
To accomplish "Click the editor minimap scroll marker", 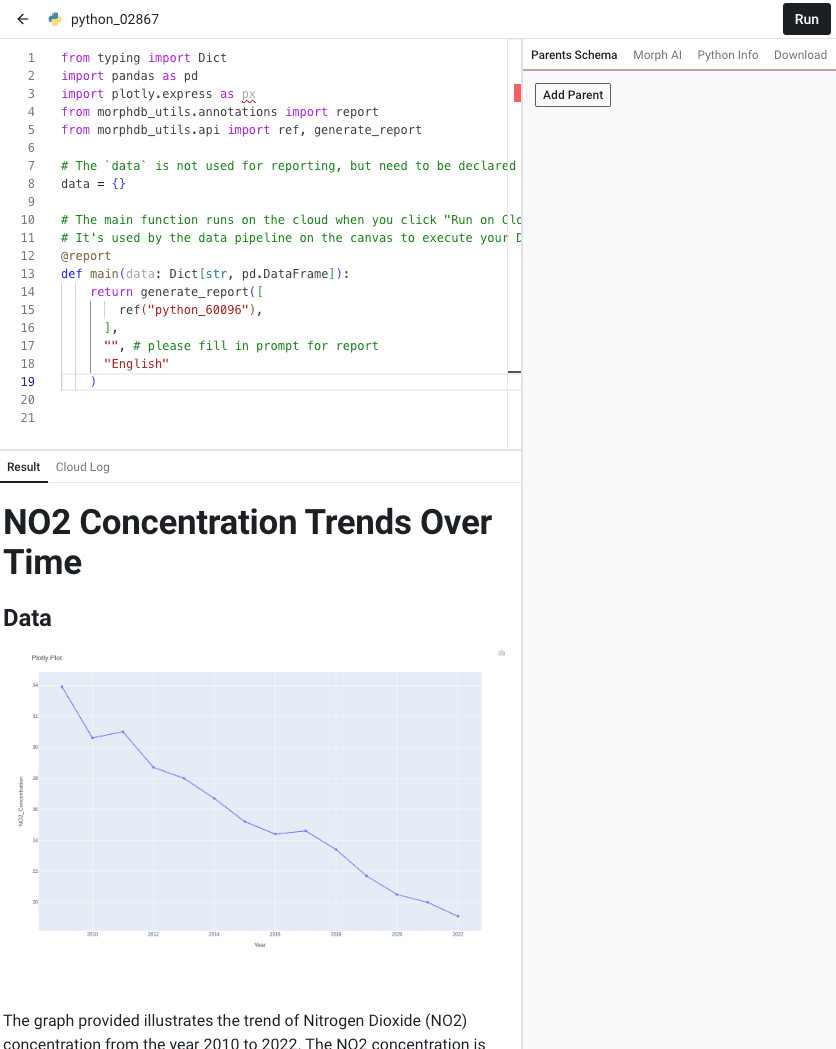I will 514,371.
